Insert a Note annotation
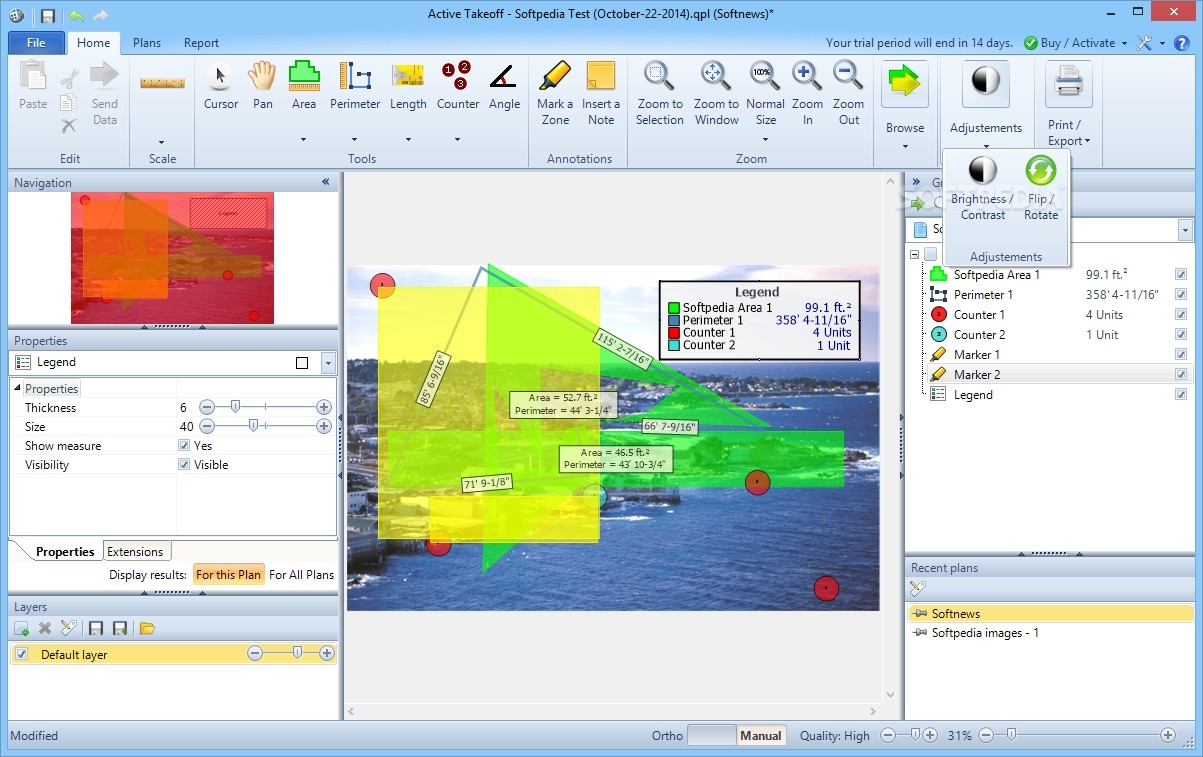1203x757 pixels. click(x=601, y=93)
